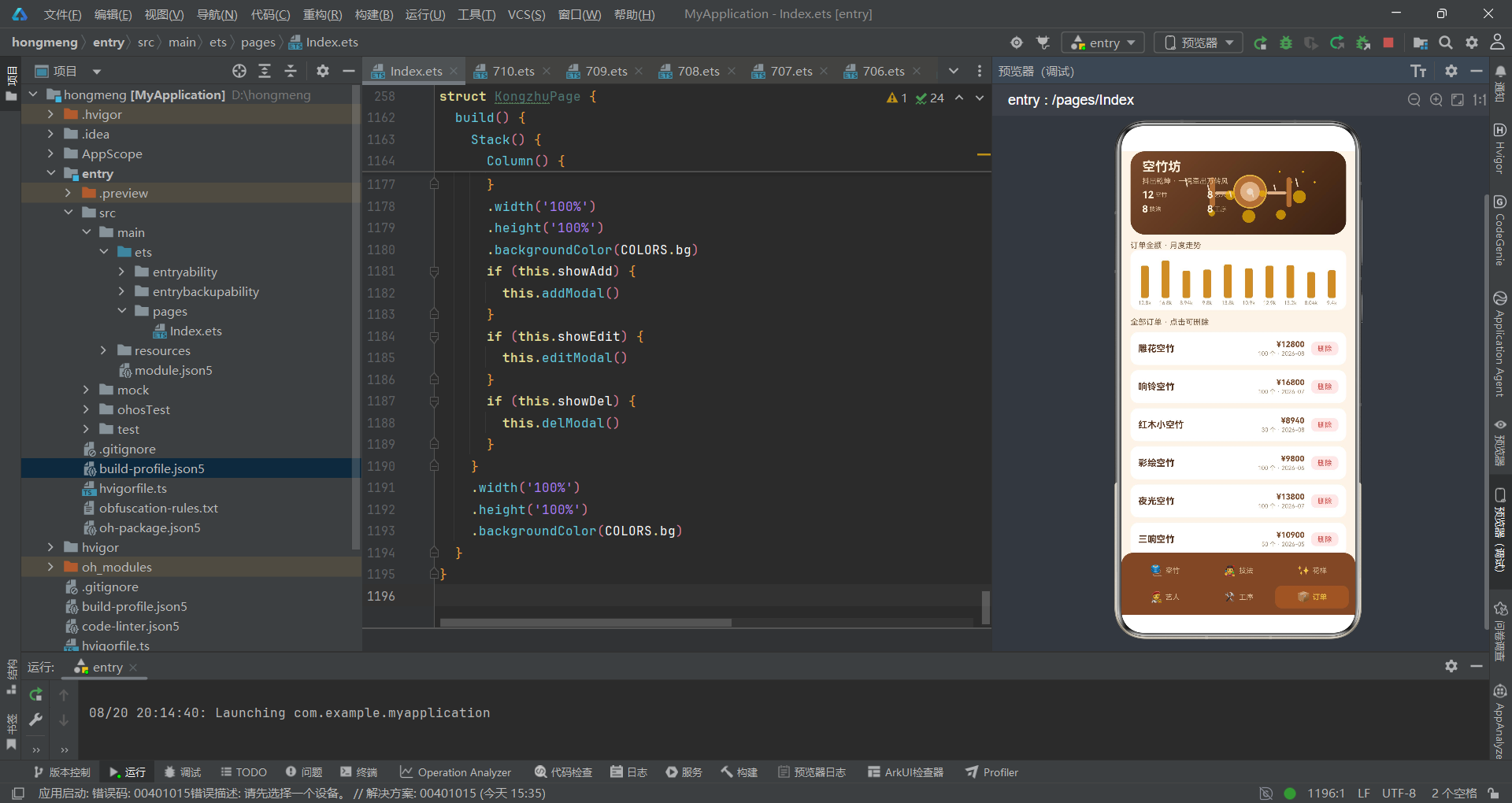Open the 终端 terminal tool window
1512x803 pixels.
(359, 772)
